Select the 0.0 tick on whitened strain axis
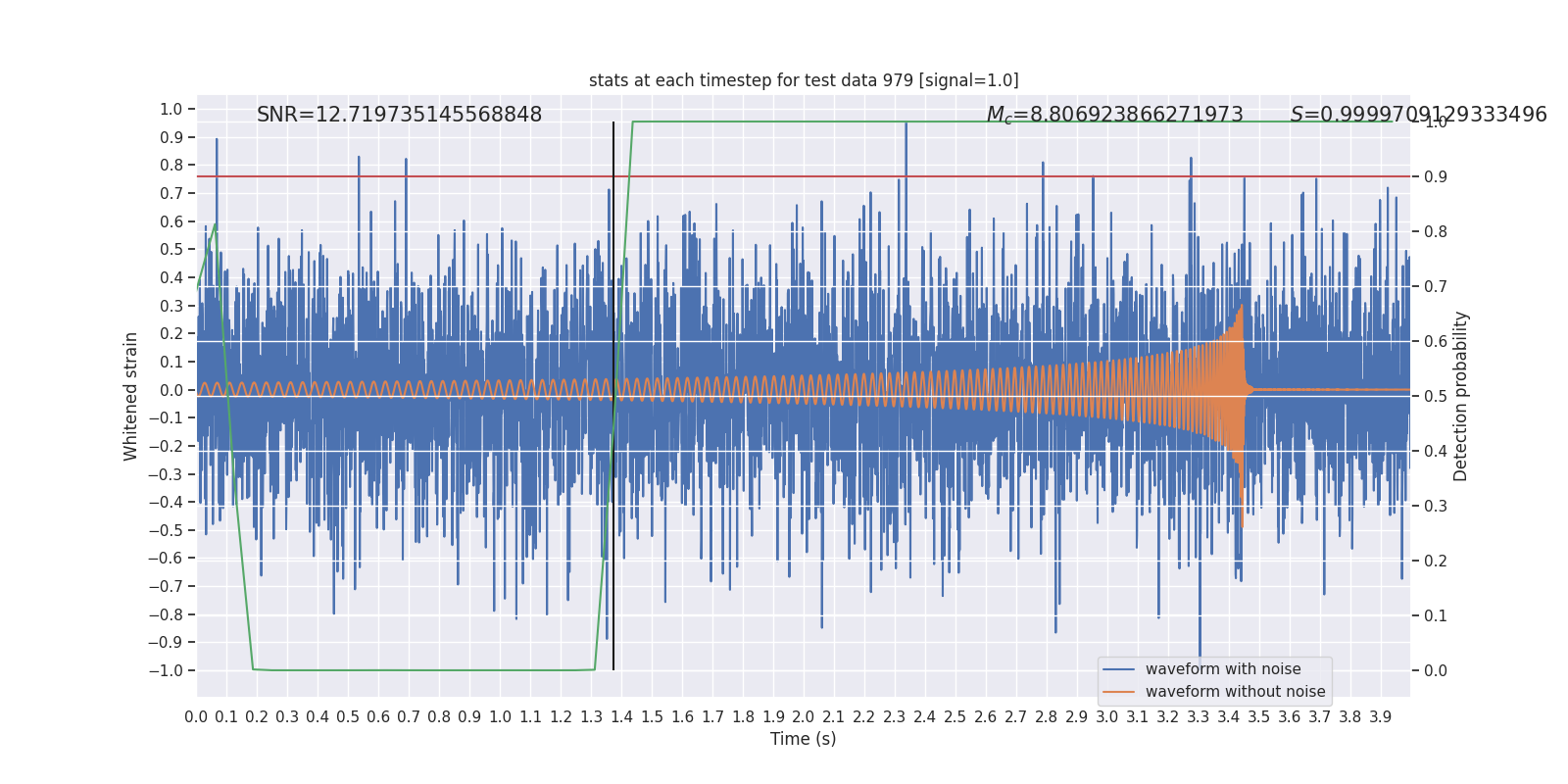 tap(171, 390)
